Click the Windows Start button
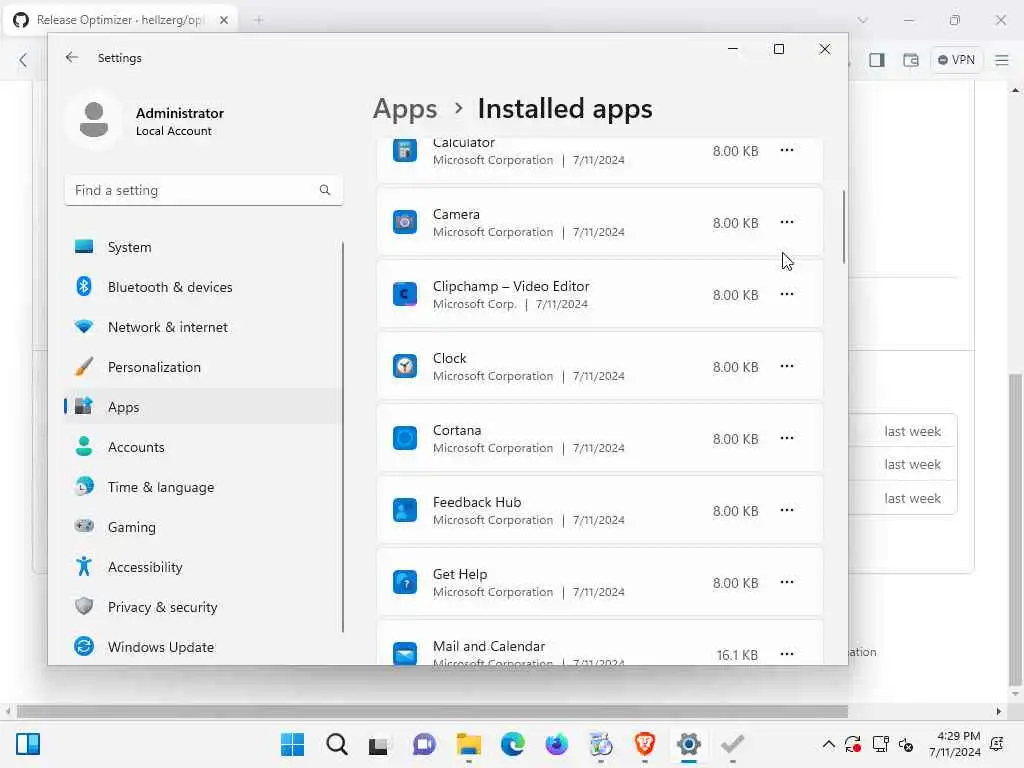 [x=292, y=744]
